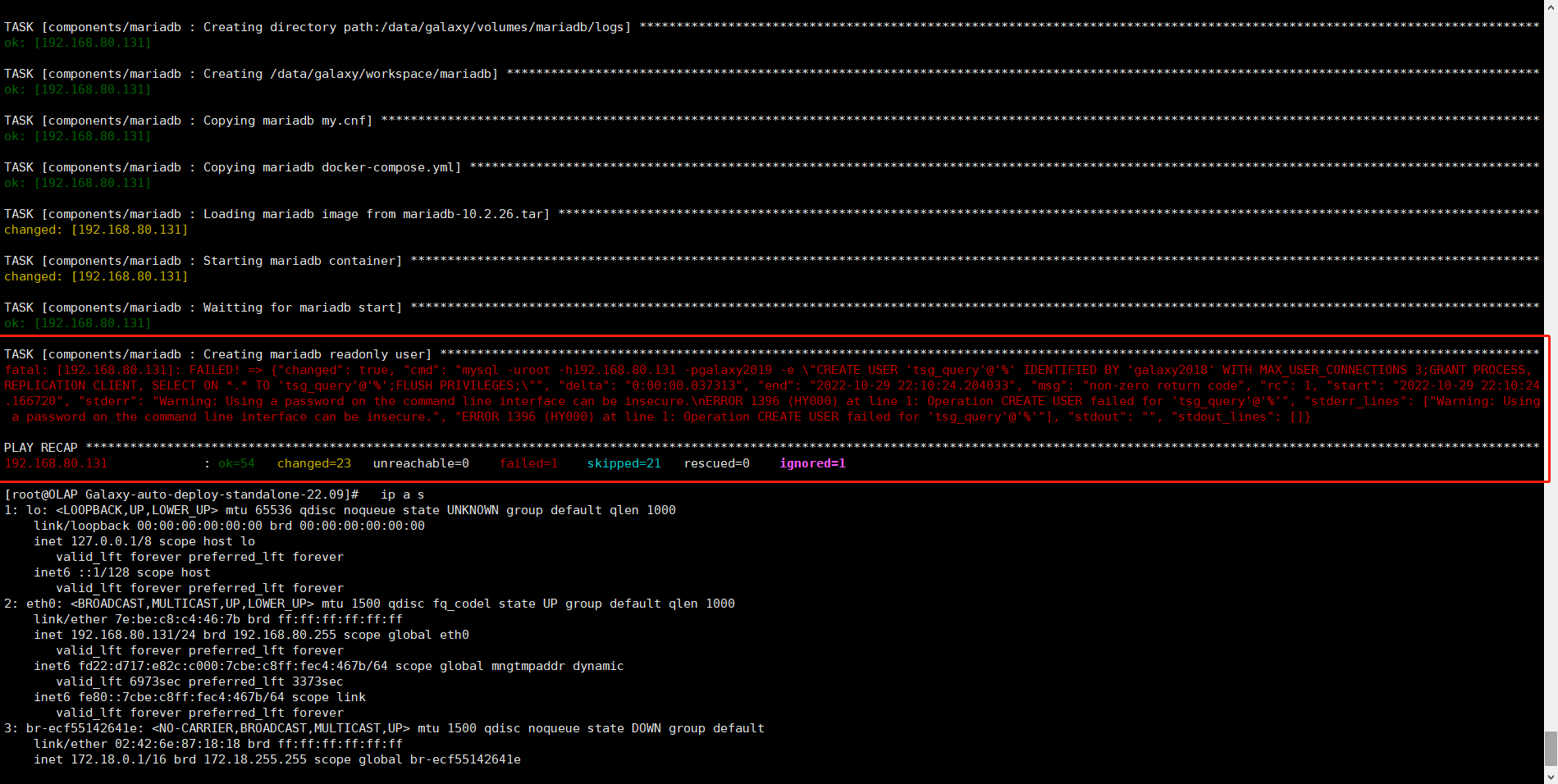Viewport: 1558px width, 784px height.
Task: Click the pink 'ignored=1' recap value
Action: point(812,463)
